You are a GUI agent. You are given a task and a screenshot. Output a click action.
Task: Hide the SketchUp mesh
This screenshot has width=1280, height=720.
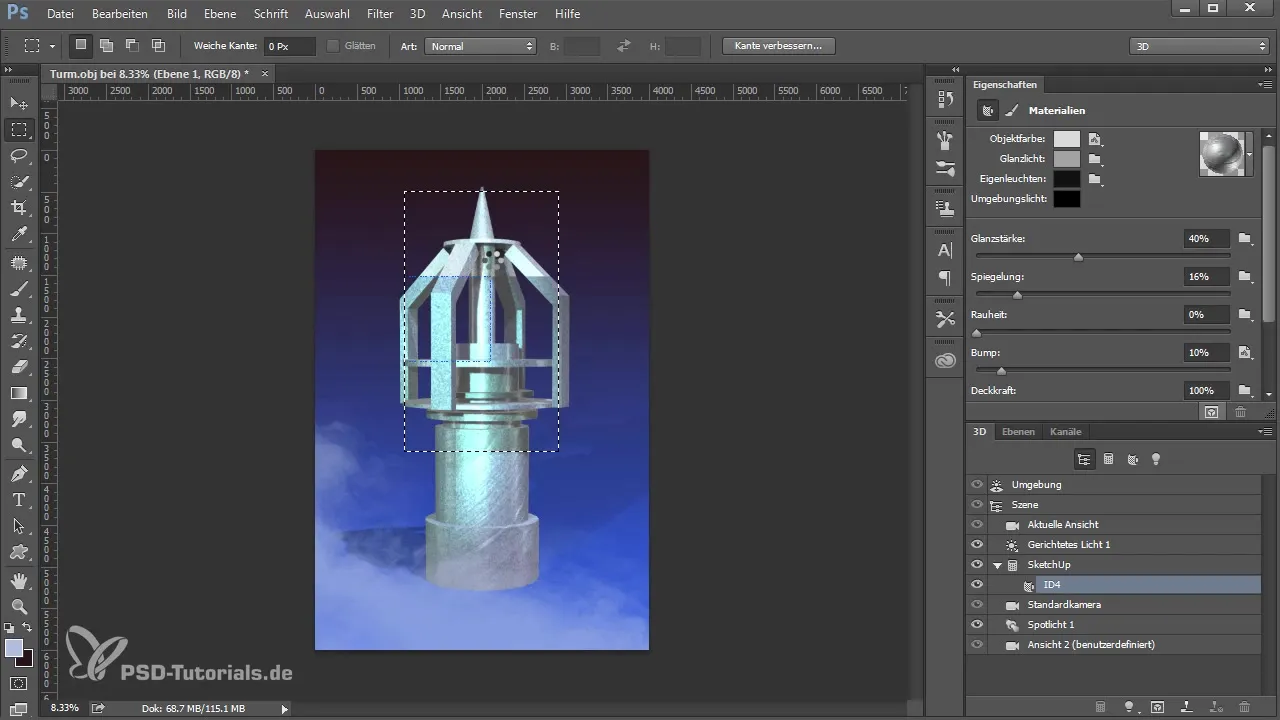point(977,564)
